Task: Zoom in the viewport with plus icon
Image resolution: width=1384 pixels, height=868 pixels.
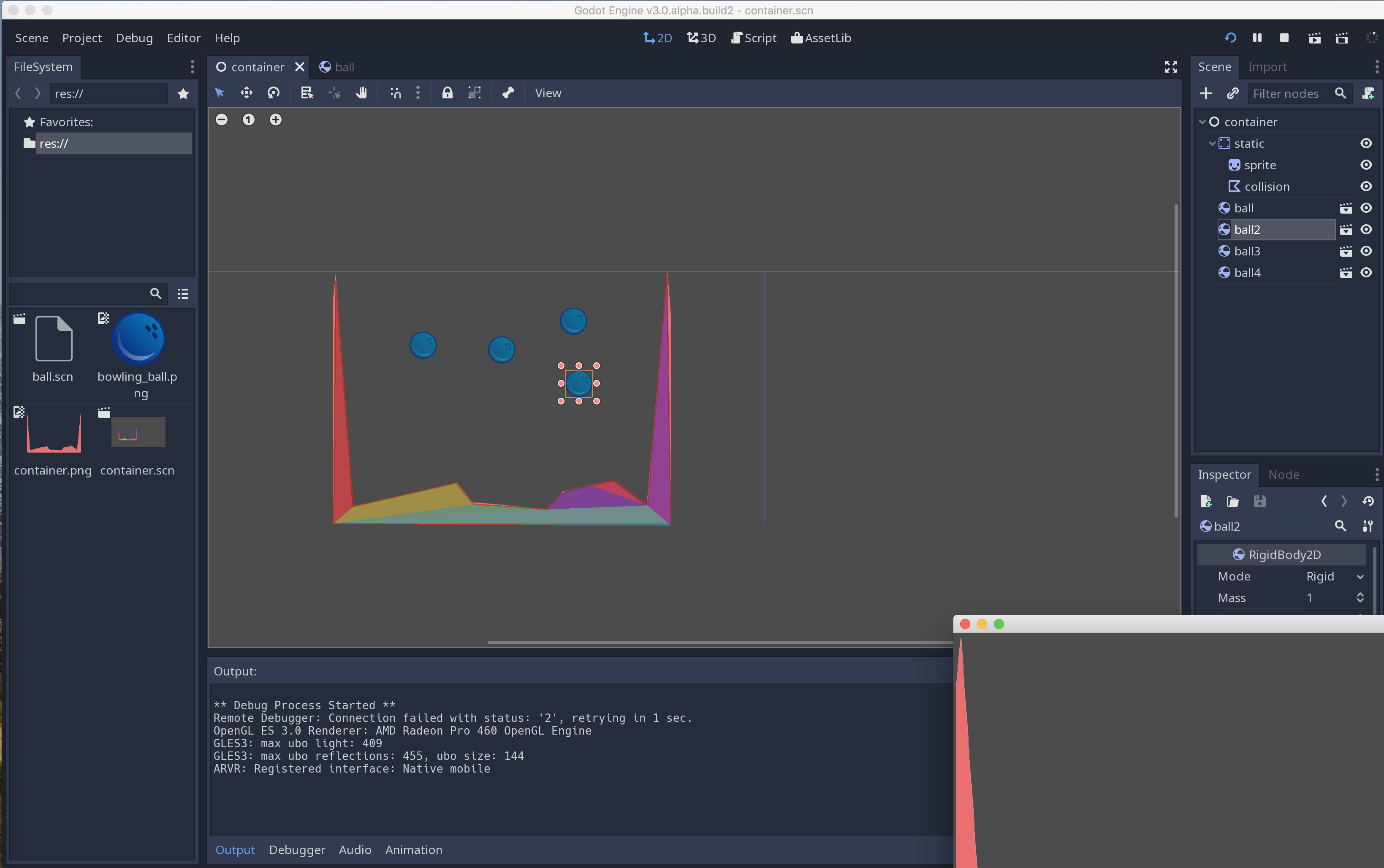Action: 276,119
